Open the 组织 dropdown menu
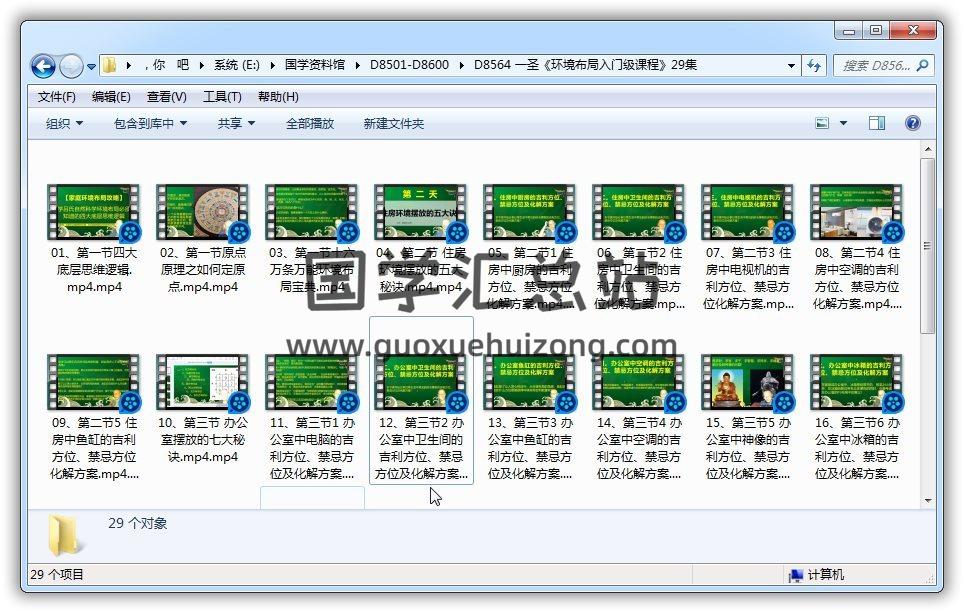The height and width of the screenshot is (613, 964). tap(64, 124)
